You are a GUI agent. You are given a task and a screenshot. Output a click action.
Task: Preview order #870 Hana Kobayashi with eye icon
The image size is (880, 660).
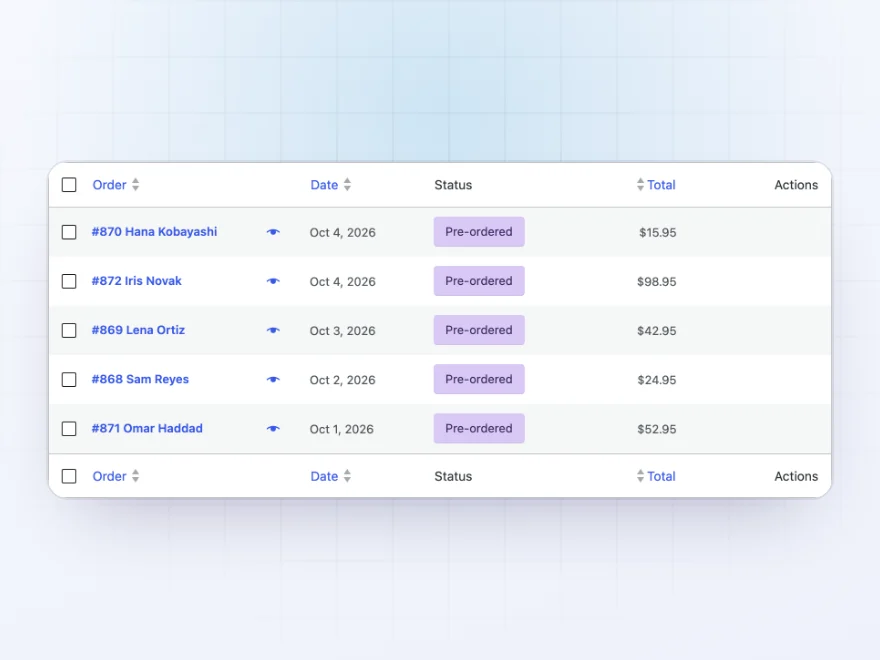coord(273,232)
